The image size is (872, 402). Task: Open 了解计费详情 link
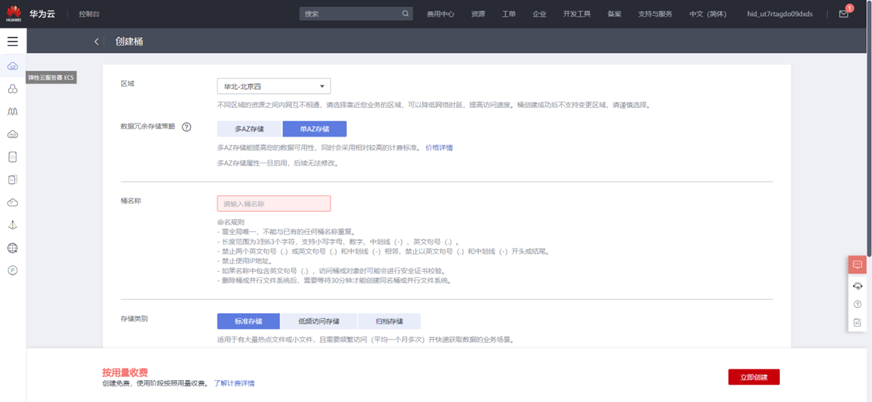[234, 383]
